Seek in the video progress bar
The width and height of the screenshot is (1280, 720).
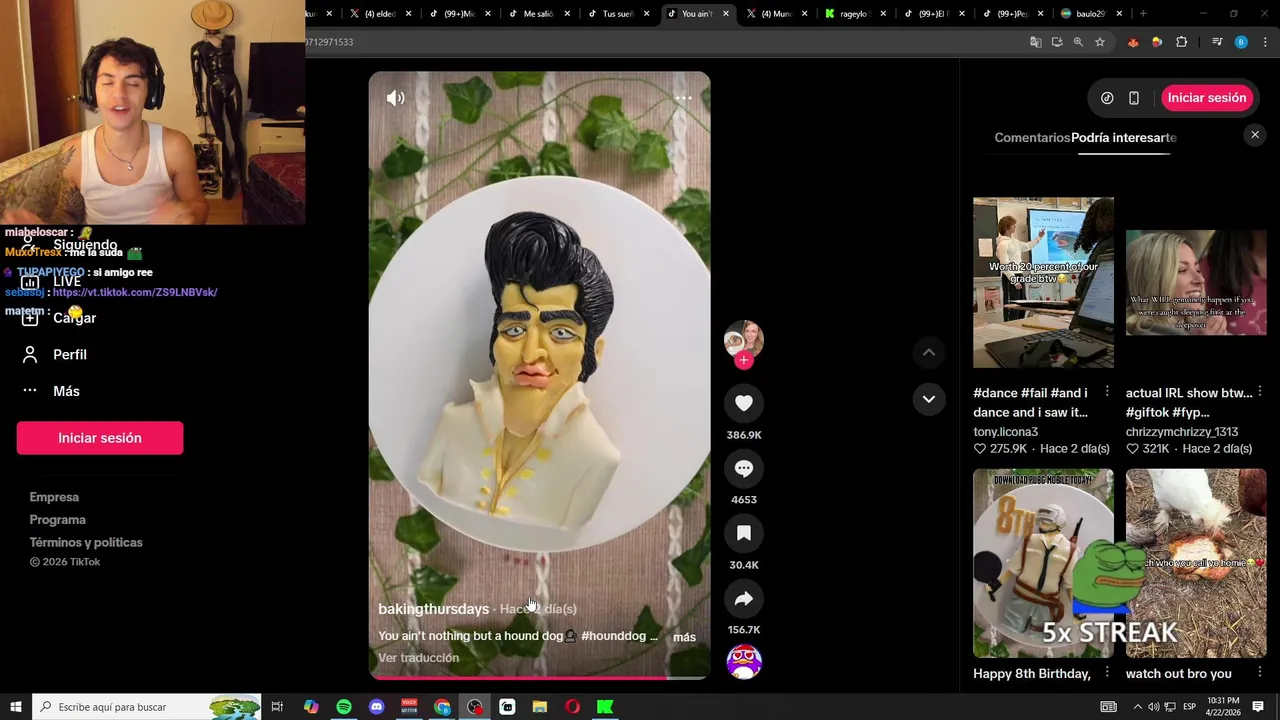540,678
